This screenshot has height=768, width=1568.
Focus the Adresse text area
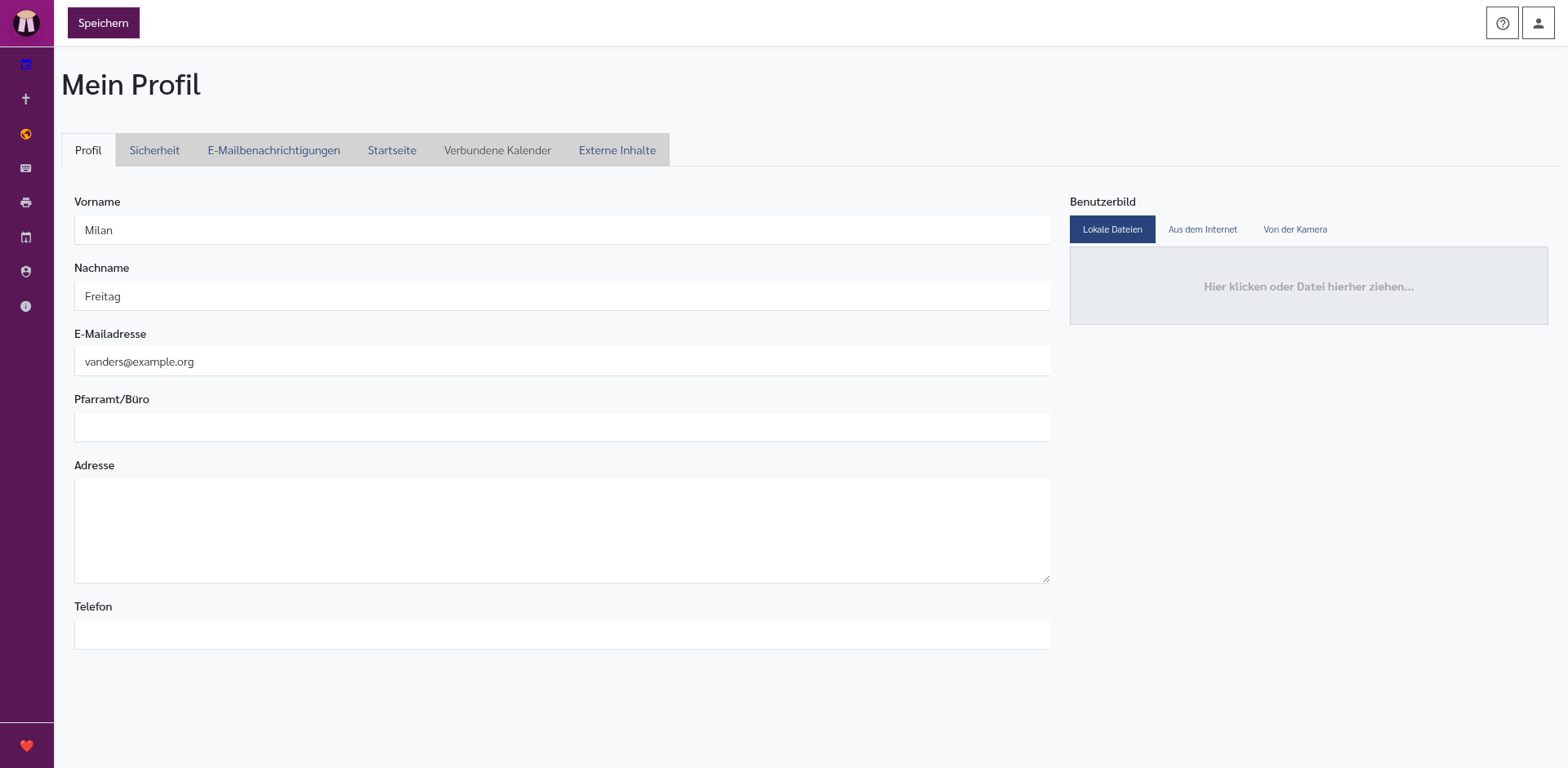coord(562,531)
